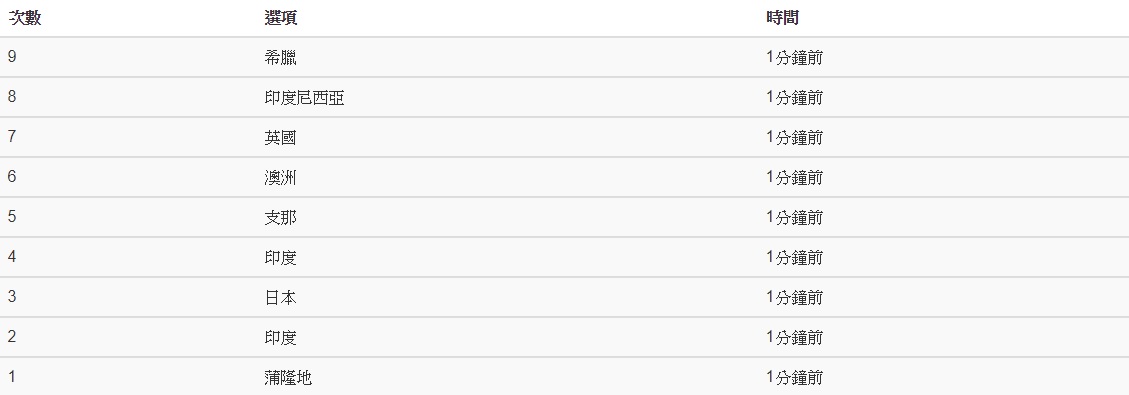Image resolution: width=1129 pixels, height=395 pixels.
Task: Click the number 8 in 次數 column
Action: point(12,97)
